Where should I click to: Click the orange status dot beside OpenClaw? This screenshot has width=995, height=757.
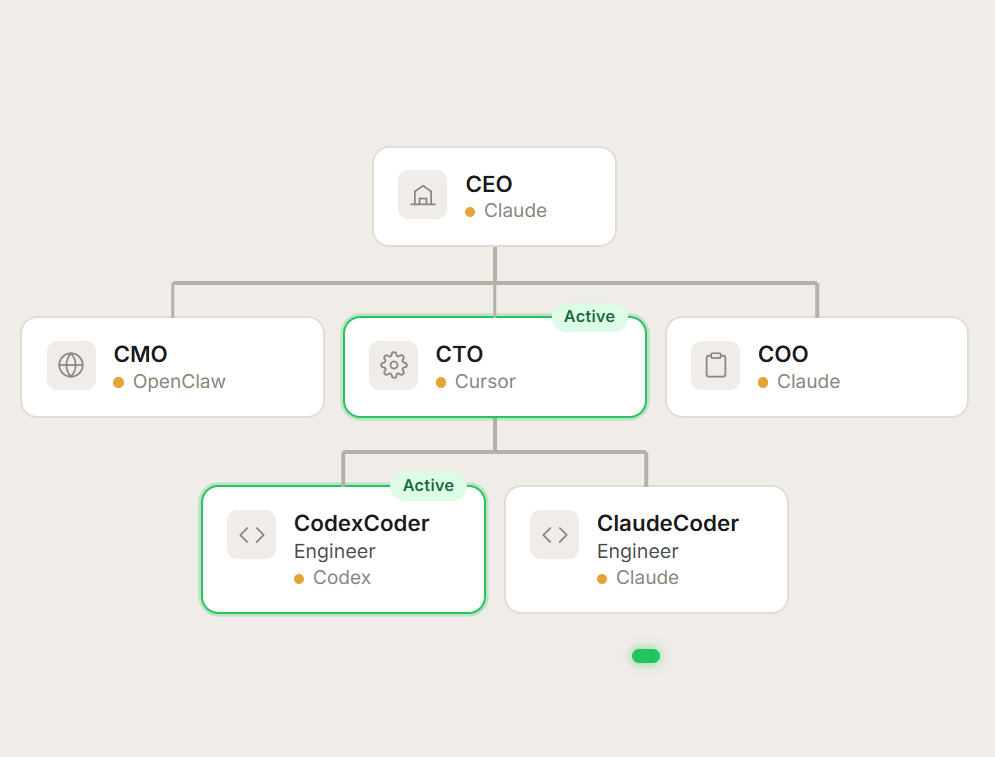click(x=118, y=382)
